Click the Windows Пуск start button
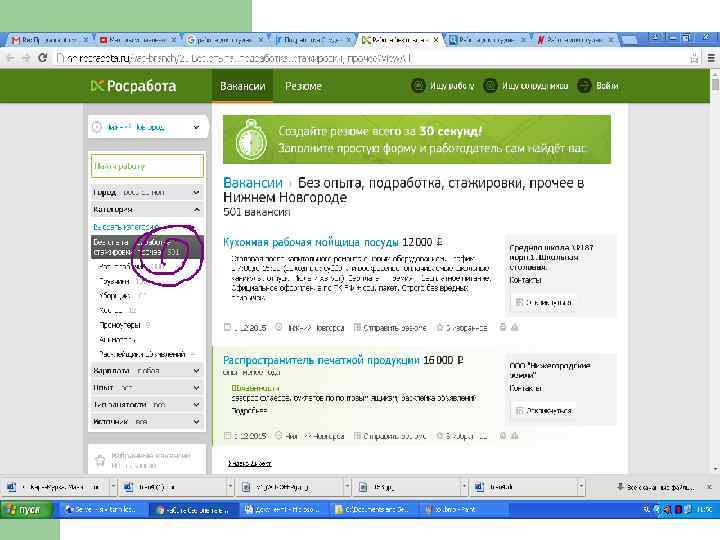 tap(26, 509)
